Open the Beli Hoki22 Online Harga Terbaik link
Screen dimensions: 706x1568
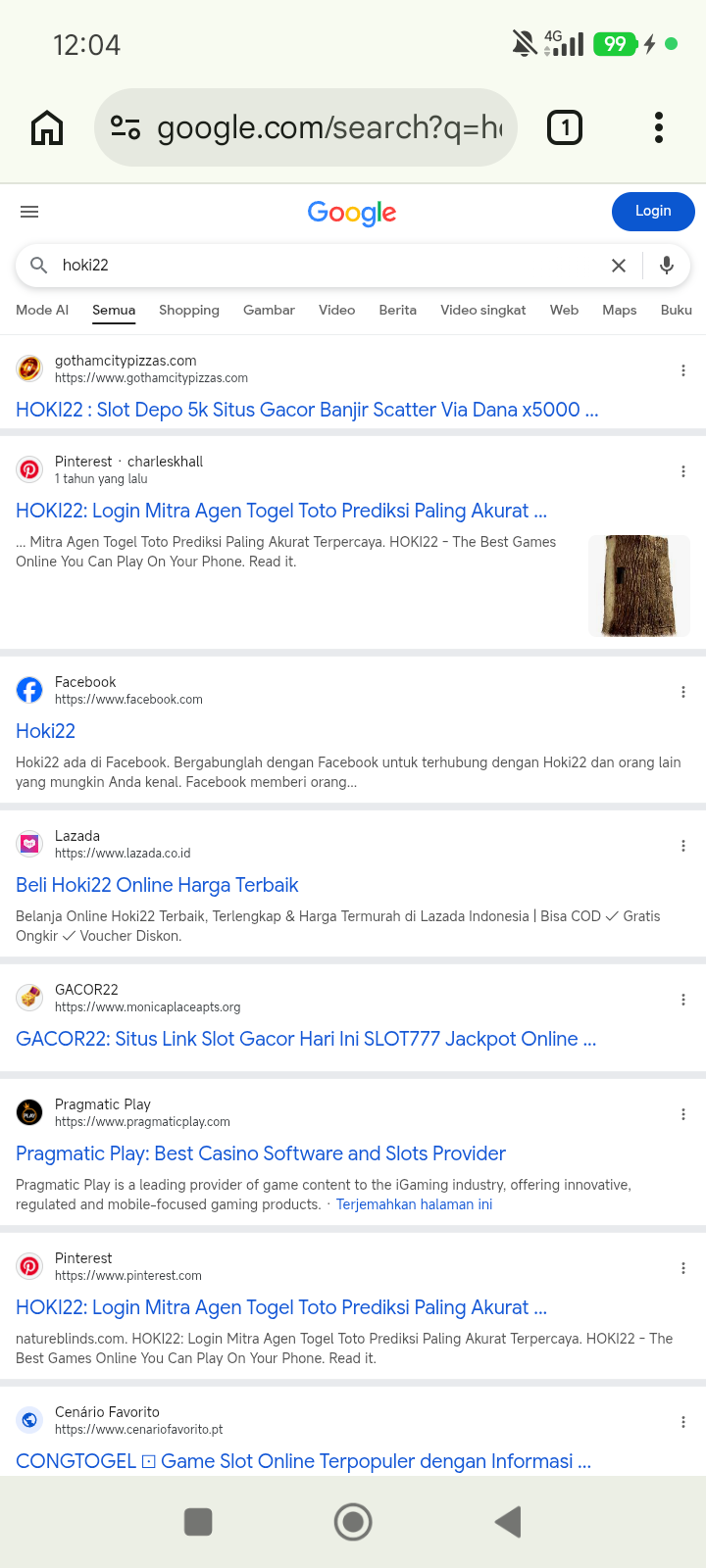pyautogui.click(x=157, y=885)
